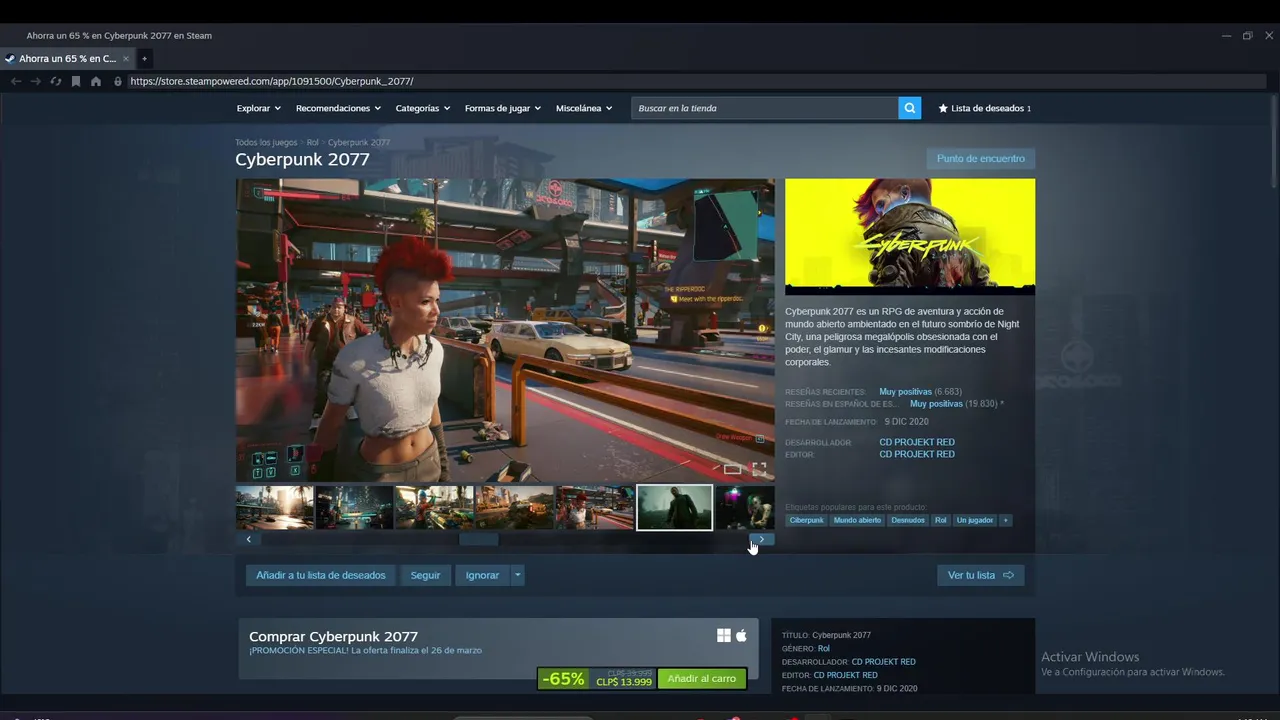Select the Ciberpunk tag
The width and height of the screenshot is (1280, 720).
tap(807, 520)
